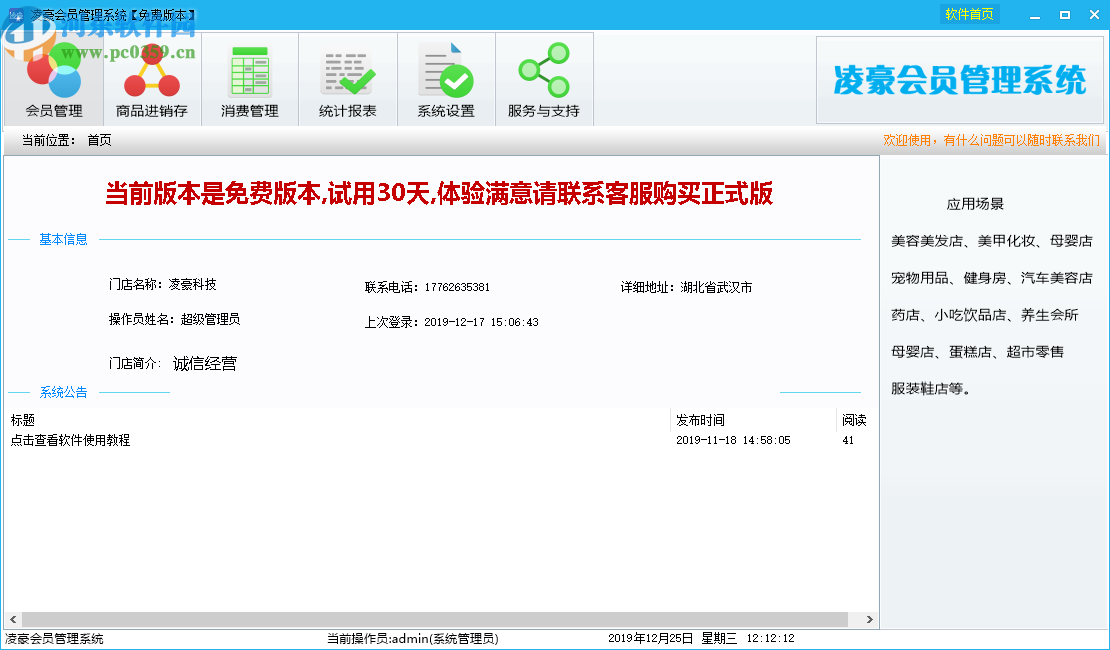点击公告的发布时间列表头
1110x650 pixels.
point(701,419)
